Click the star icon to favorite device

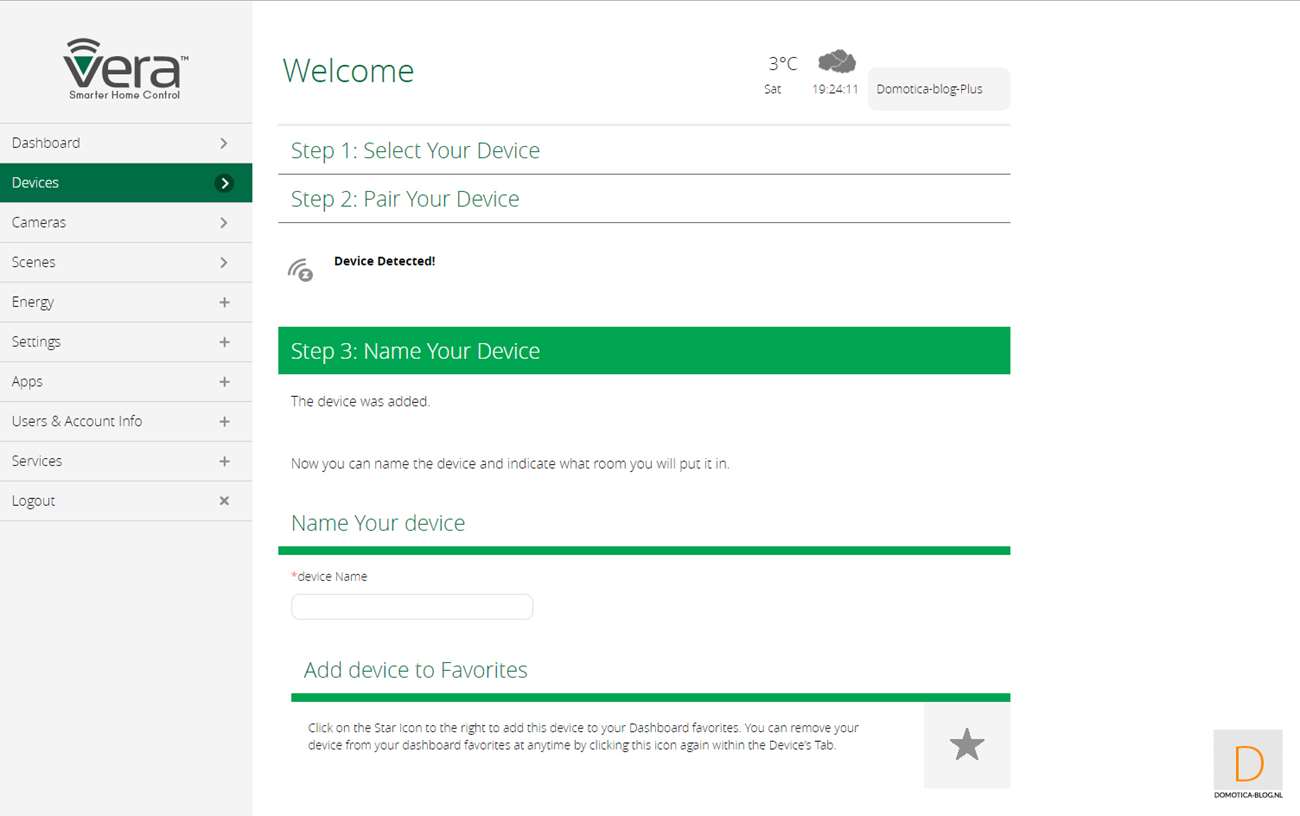pos(966,745)
